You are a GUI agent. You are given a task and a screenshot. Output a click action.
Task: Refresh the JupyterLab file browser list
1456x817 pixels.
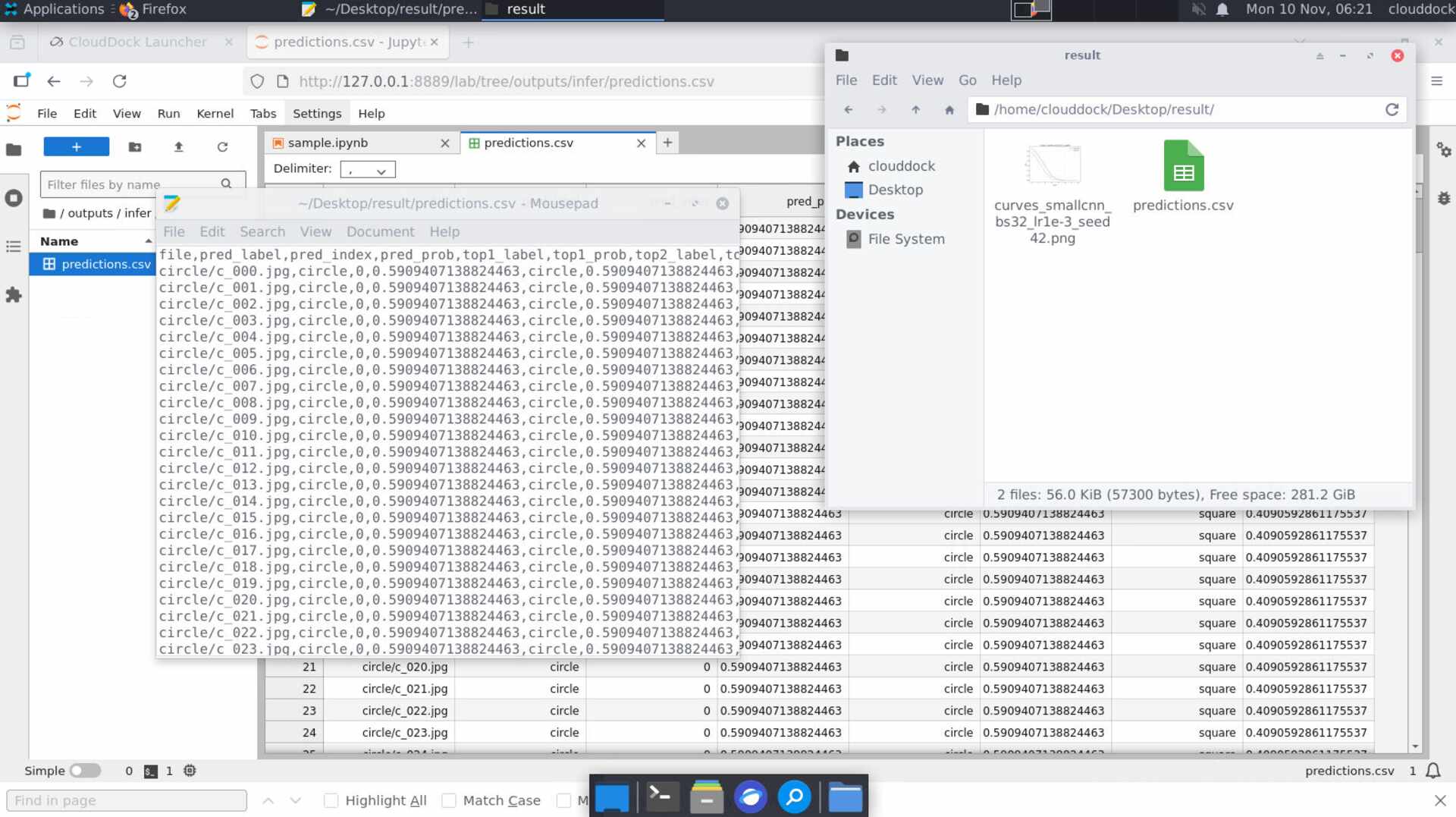pyautogui.click(x=222, y=147)
